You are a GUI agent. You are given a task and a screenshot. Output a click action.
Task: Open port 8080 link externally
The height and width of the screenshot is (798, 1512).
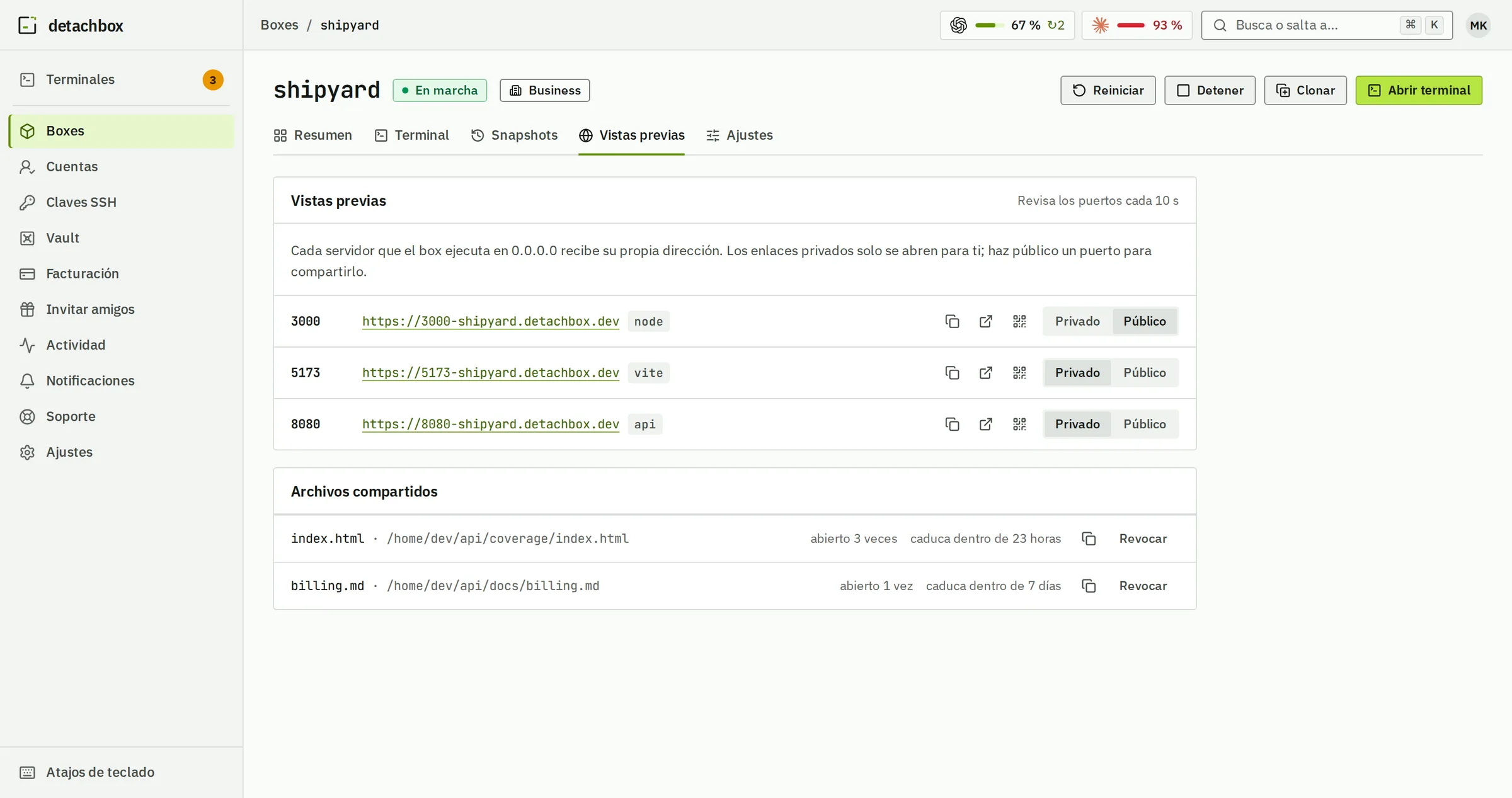tap(986, 425)
